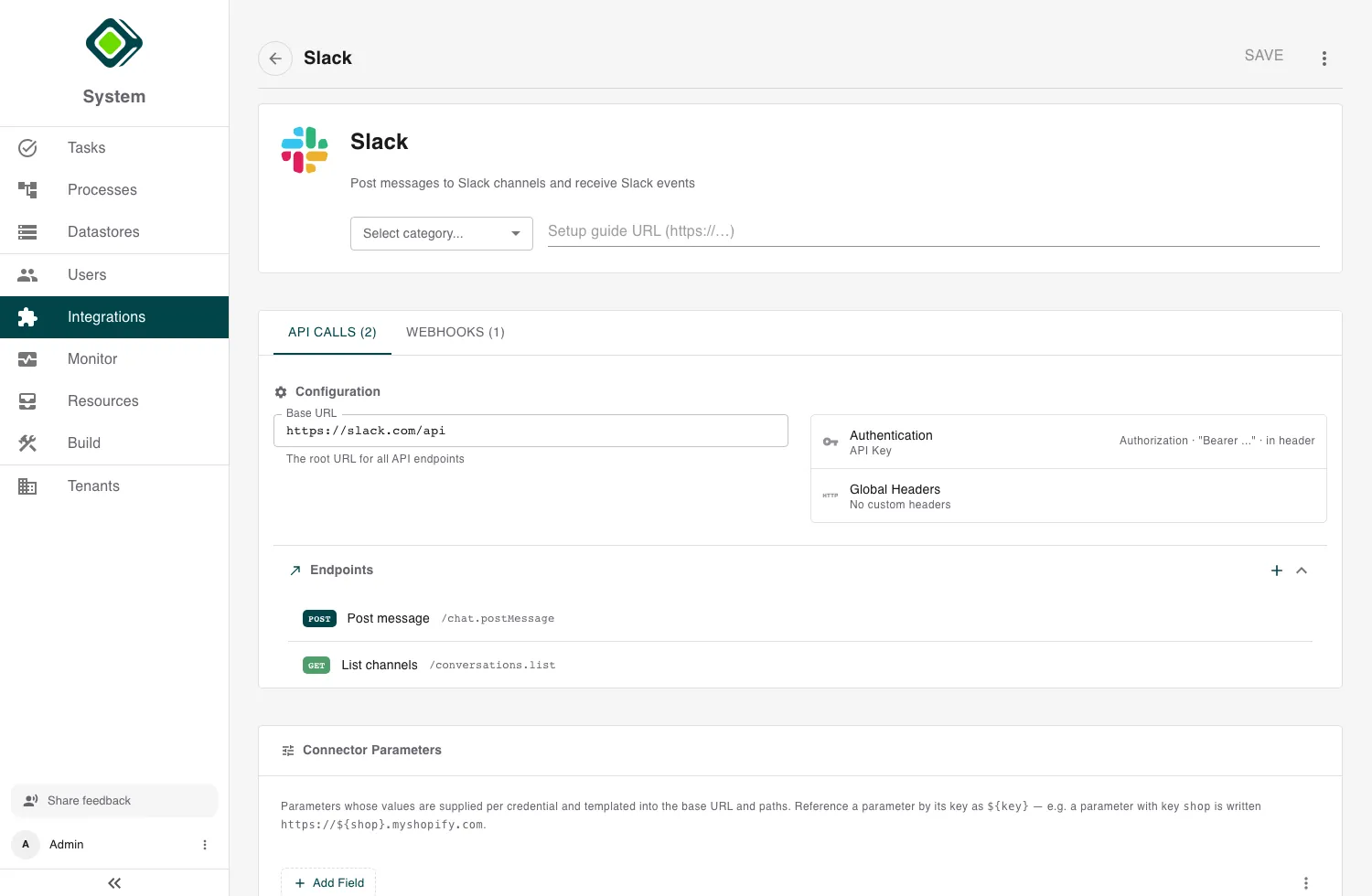Screen dimensions: 1372x896
Task: Click the Integrations puzzle icon
Action: [27, 317]
